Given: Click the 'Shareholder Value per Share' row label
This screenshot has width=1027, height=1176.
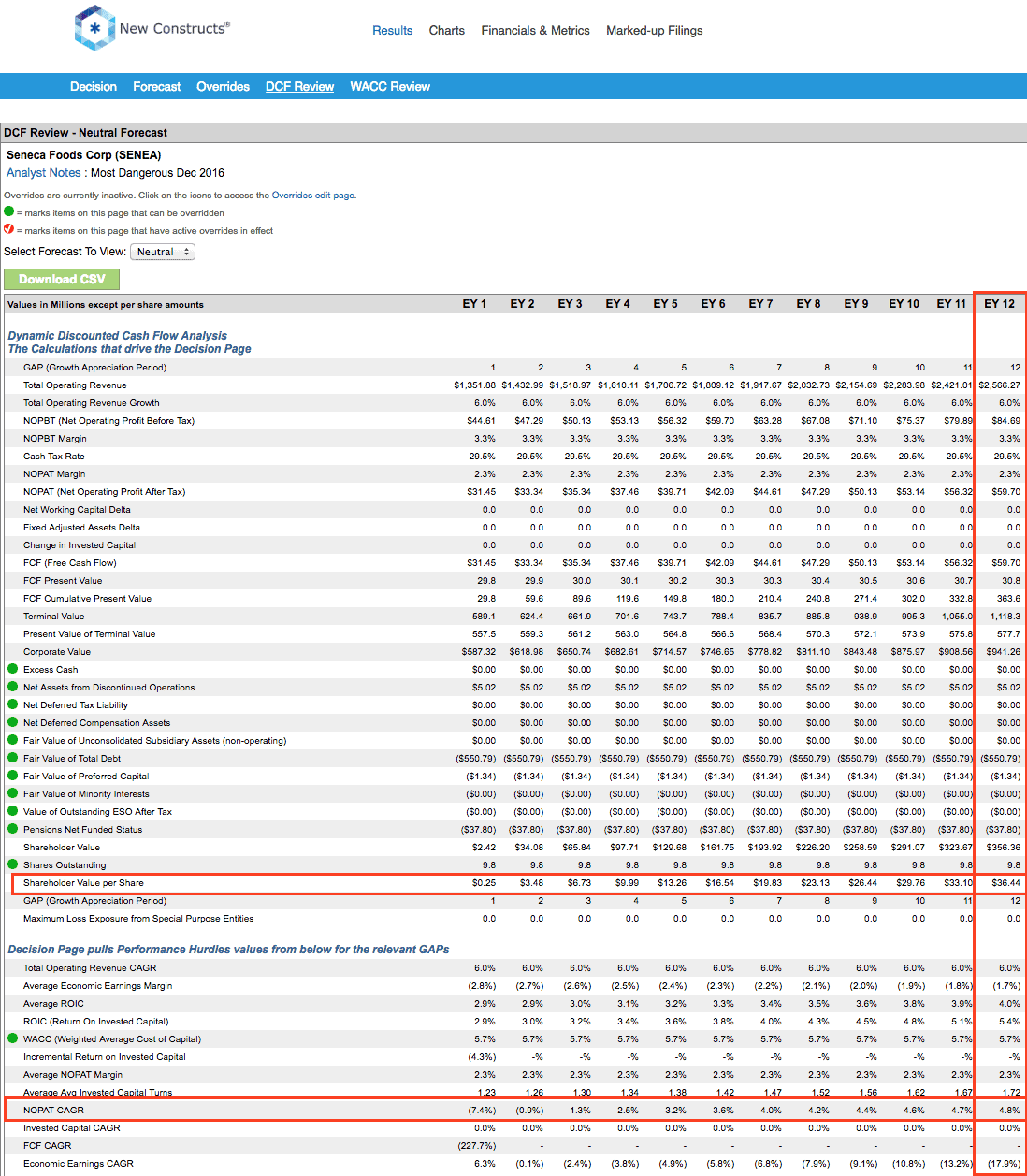Looking at the screenshot, I should [x=84, y=883].
